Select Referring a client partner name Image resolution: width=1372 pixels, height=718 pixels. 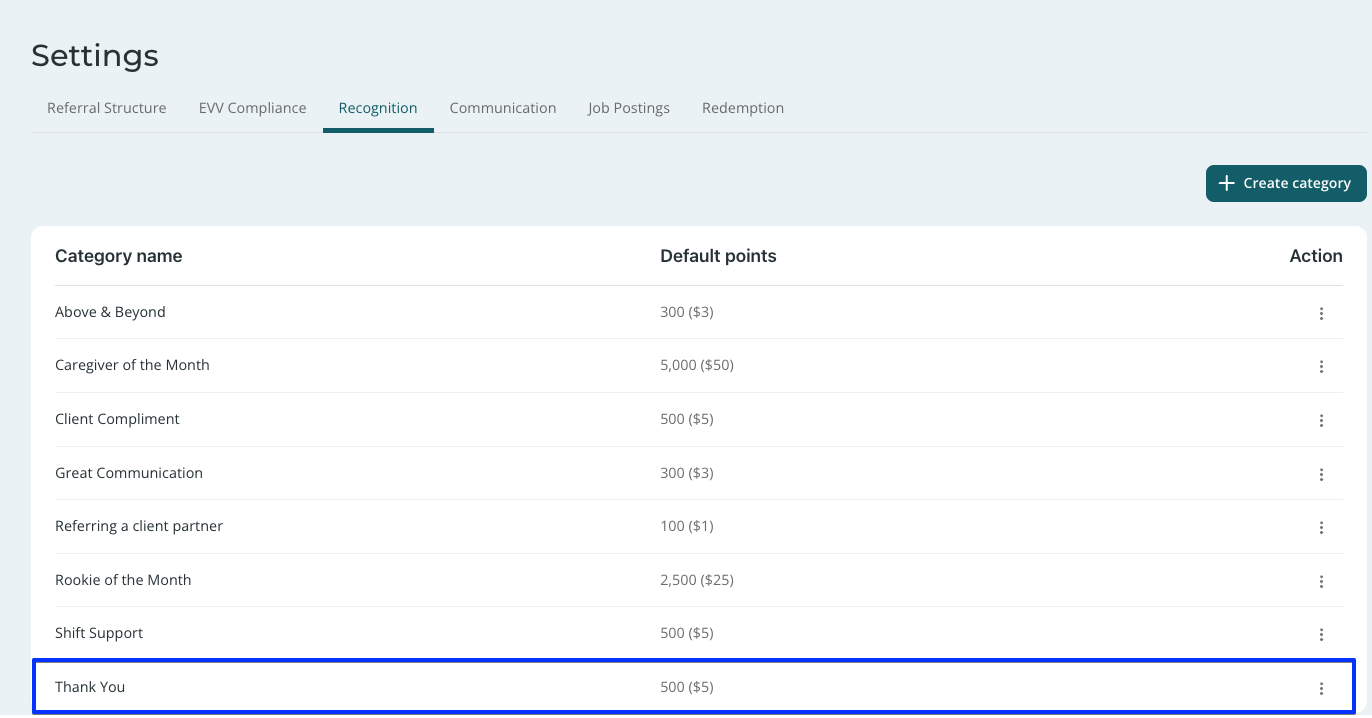pos(139,526)
